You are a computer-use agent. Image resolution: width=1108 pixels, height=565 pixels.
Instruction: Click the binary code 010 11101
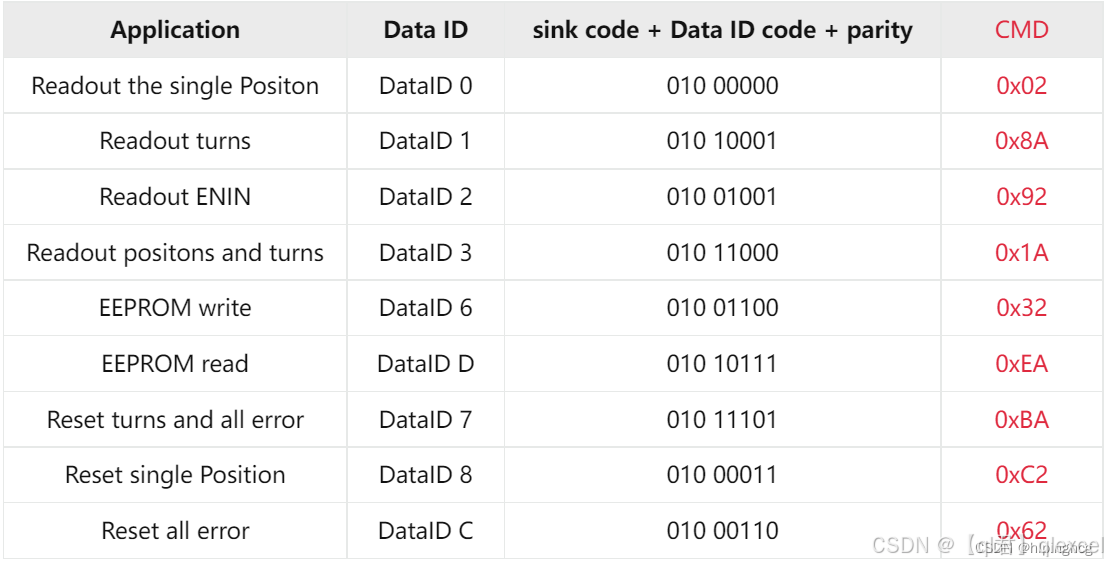[x=722, y=419]
